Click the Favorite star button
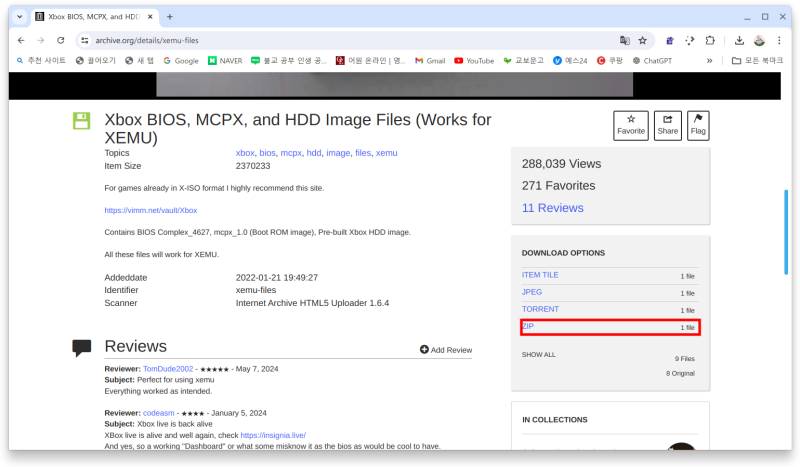The image size is (800, 467). coord(631,126)
